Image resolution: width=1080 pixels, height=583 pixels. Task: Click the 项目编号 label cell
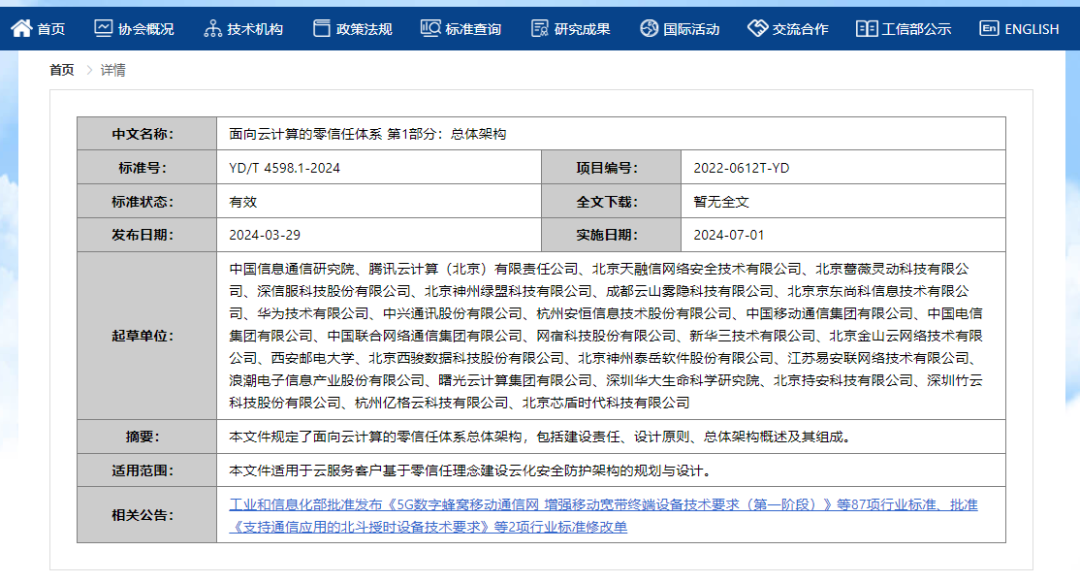(611, 167)
